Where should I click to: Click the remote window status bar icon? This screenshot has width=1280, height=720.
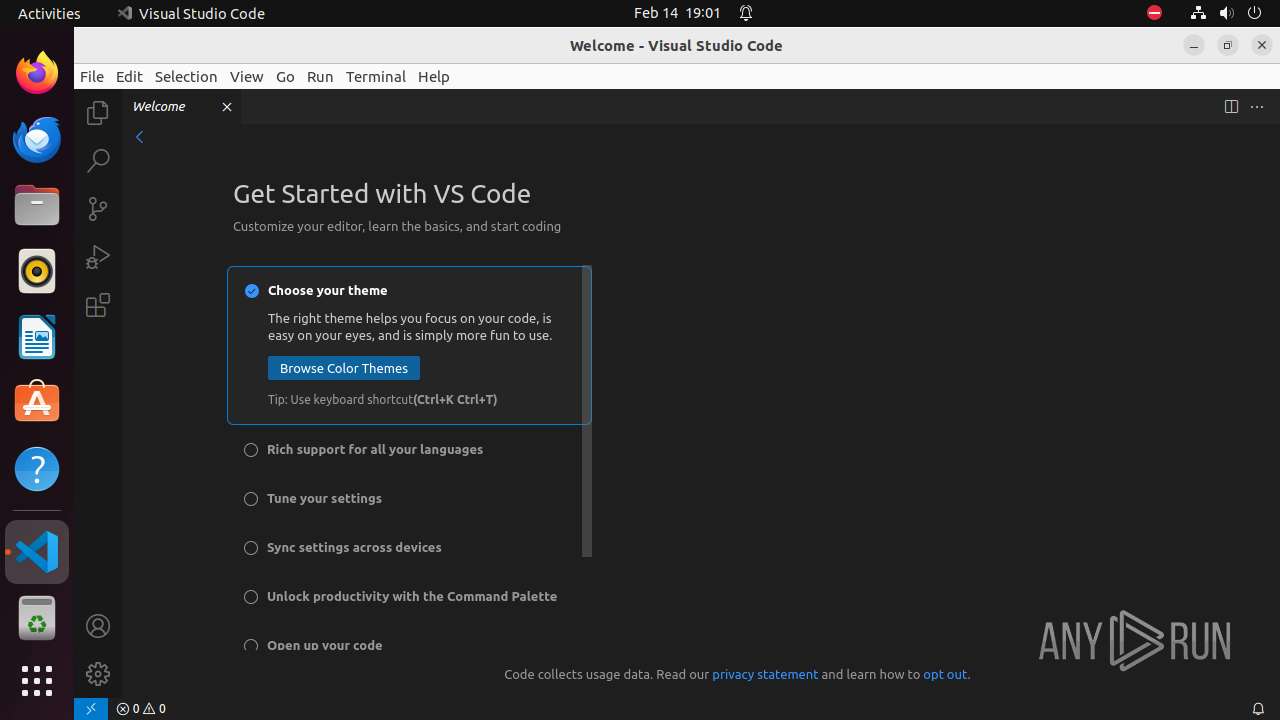point(90,709)
